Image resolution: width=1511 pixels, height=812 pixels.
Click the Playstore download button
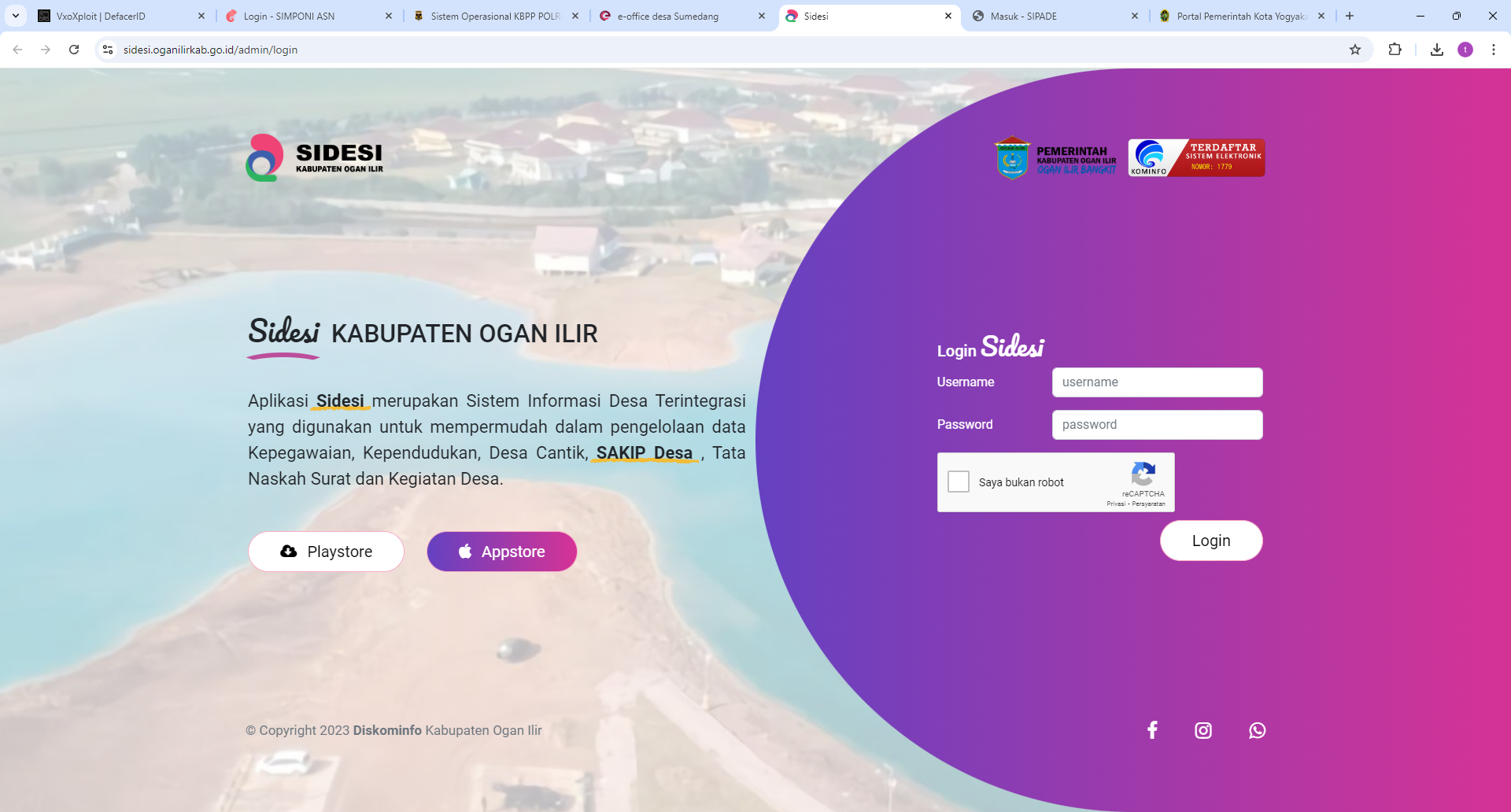pos(326,552)
